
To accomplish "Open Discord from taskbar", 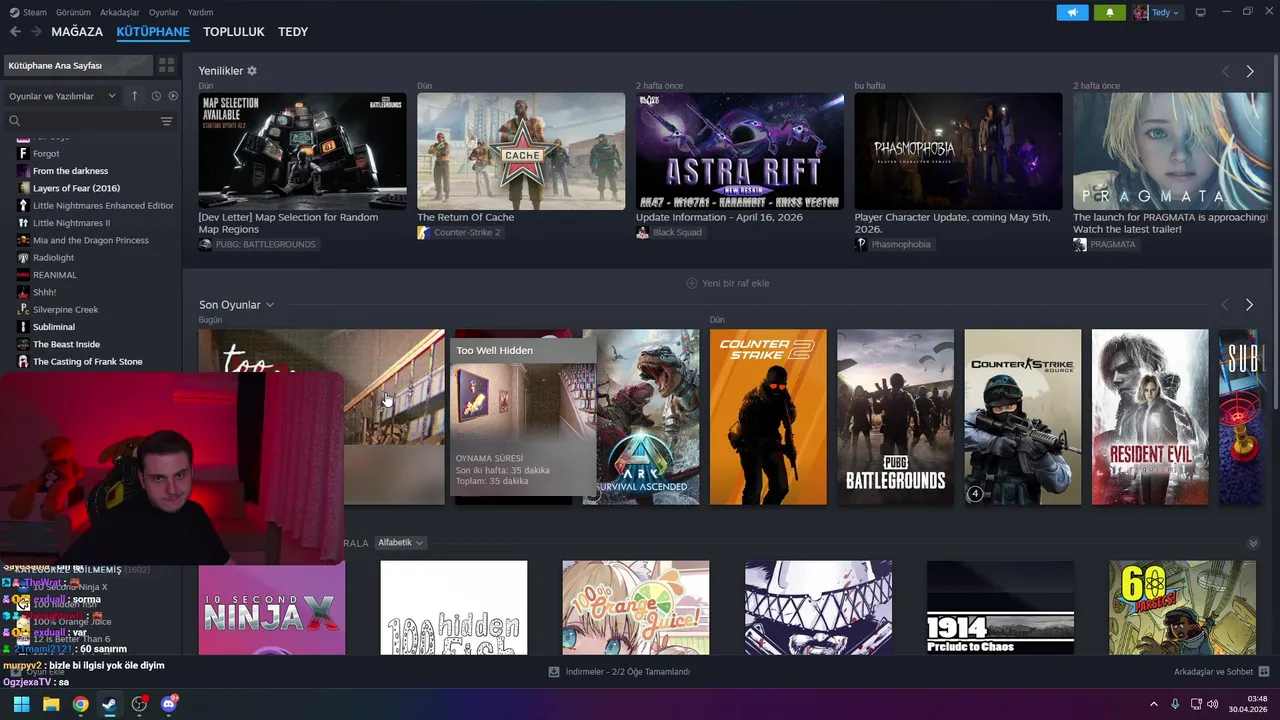I will (169, 704).
